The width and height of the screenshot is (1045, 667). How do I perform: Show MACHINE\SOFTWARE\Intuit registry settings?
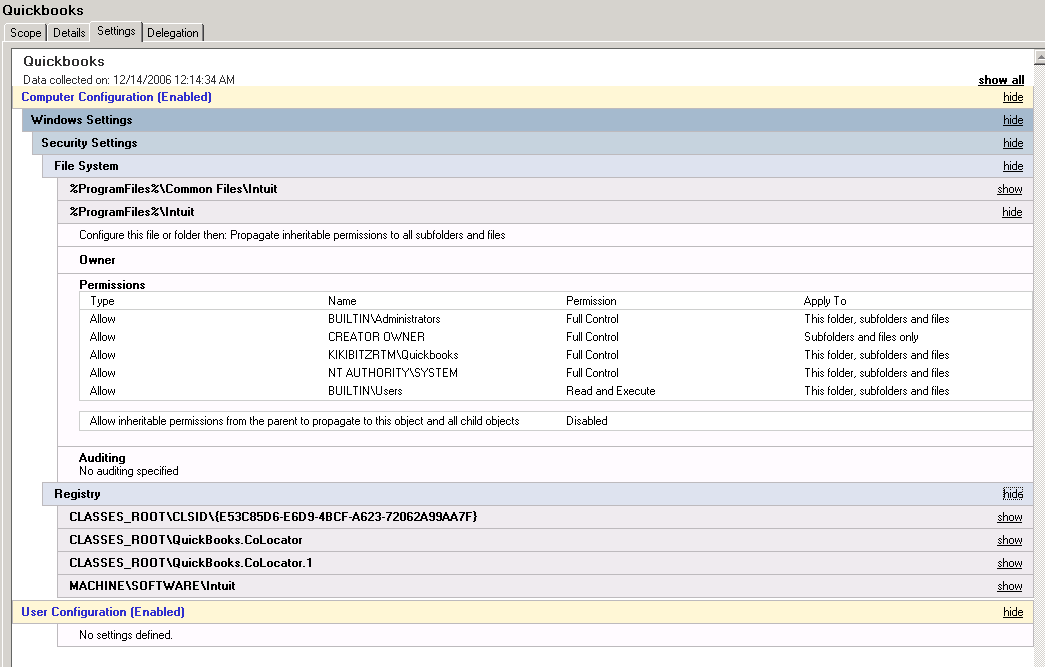[x=1009, y=586]
